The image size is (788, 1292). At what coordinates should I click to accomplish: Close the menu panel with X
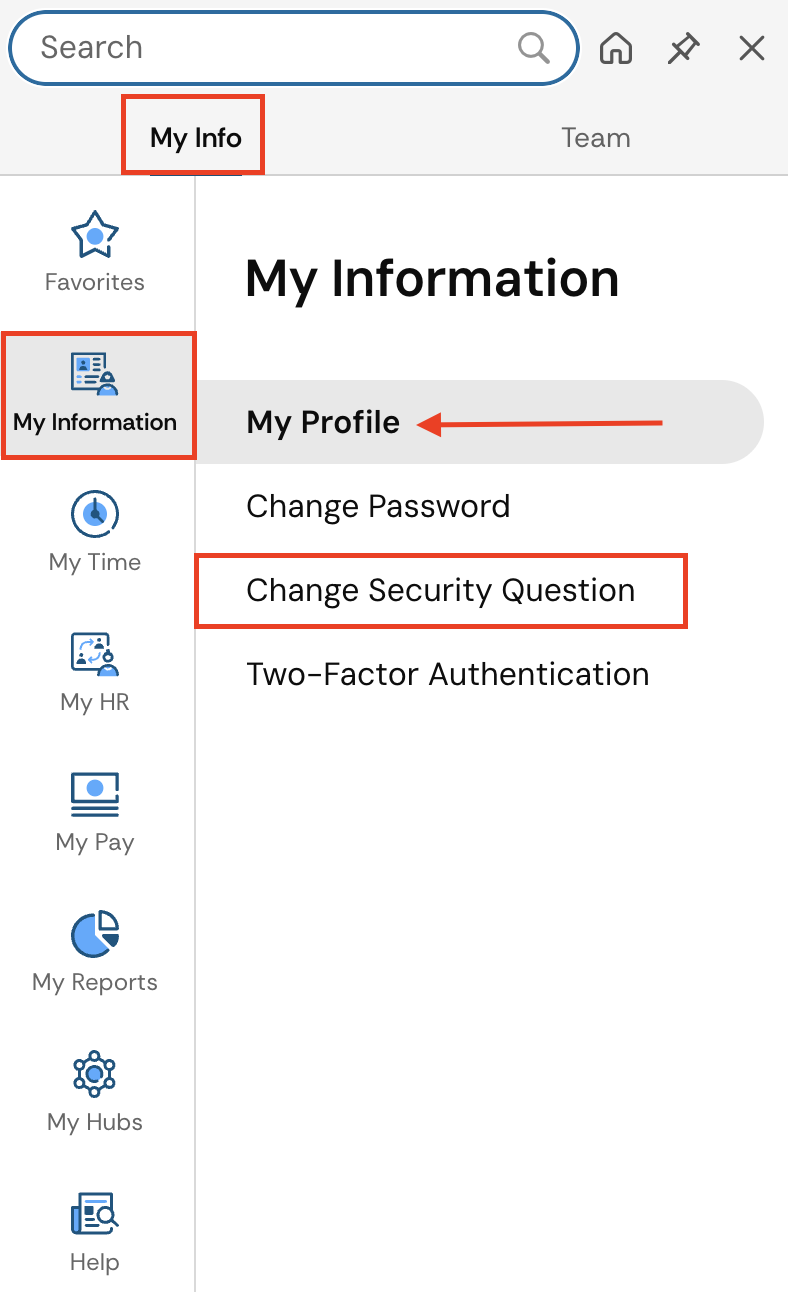[751, 48]
